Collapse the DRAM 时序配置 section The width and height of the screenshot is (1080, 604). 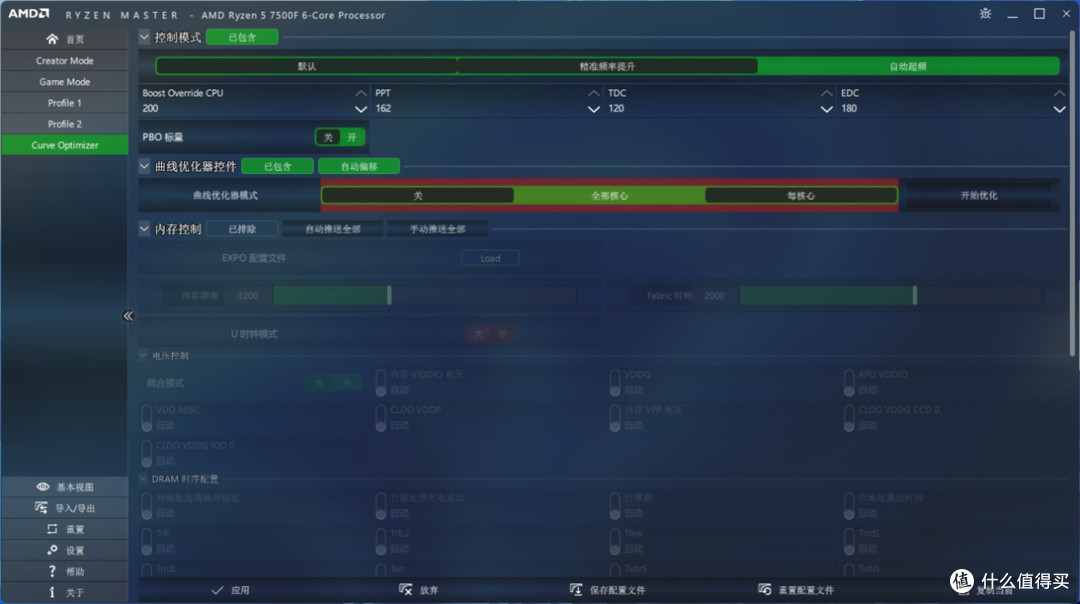[x=143, y=479]
